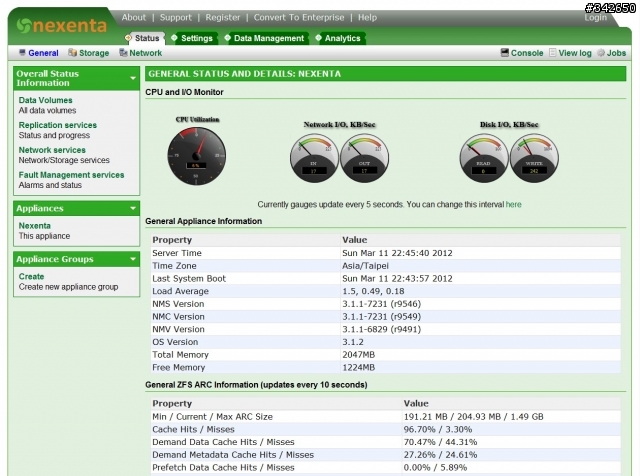Click the Asia/Taipei time zone value
Image resolution: width=640 pixels, height=476 pixels.
pyautogui.click(x=365, y=266)
